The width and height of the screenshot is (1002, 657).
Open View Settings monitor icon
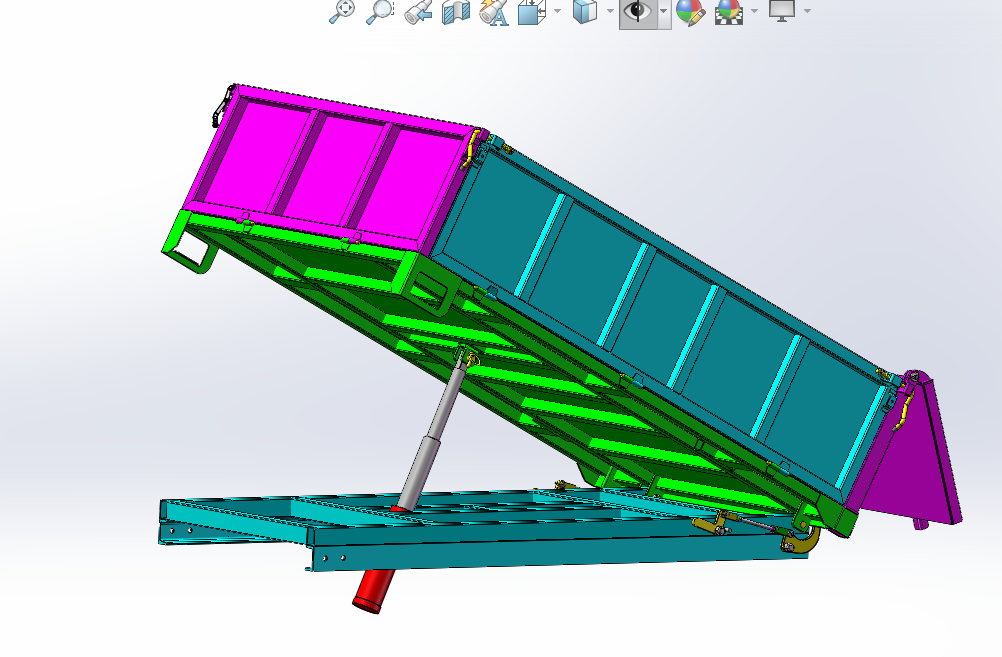coord(782,11)
